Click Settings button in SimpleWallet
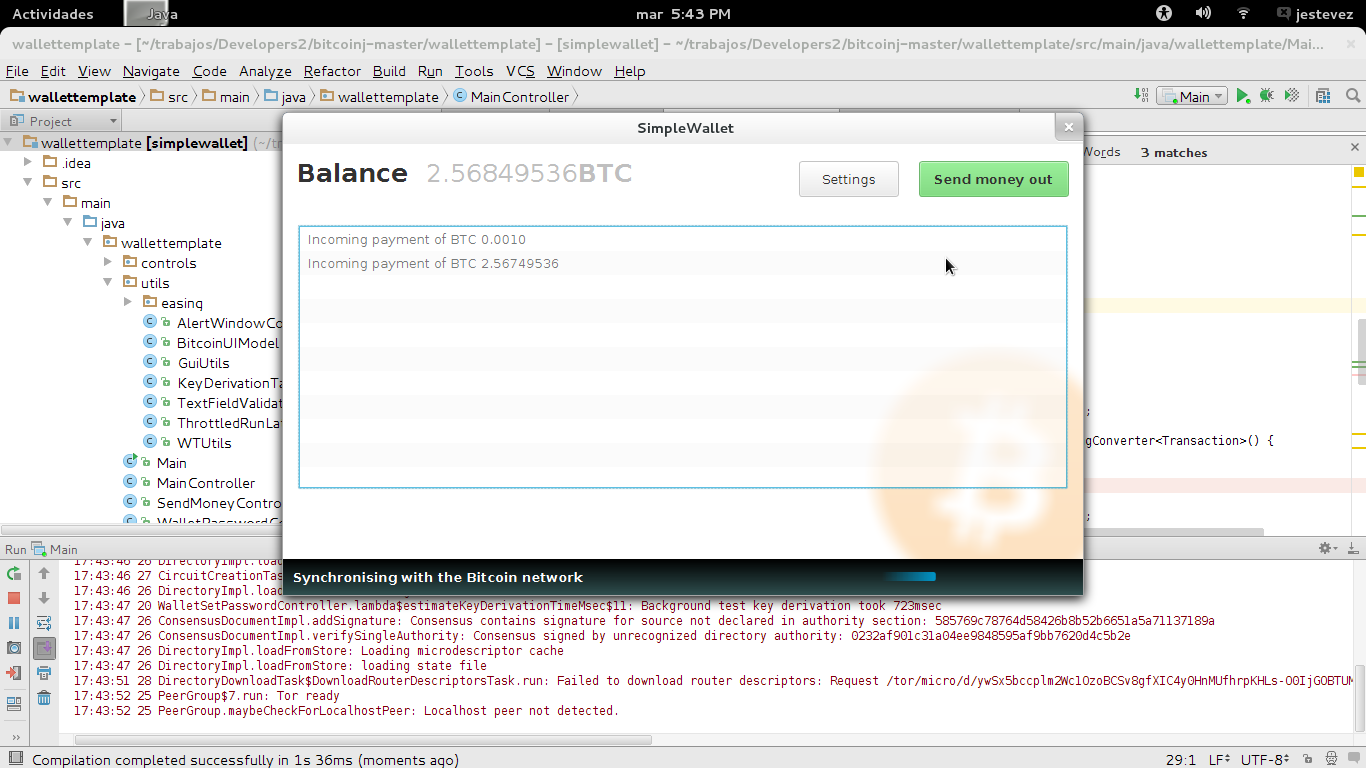Screen dimensions: 1366x768 848,179
